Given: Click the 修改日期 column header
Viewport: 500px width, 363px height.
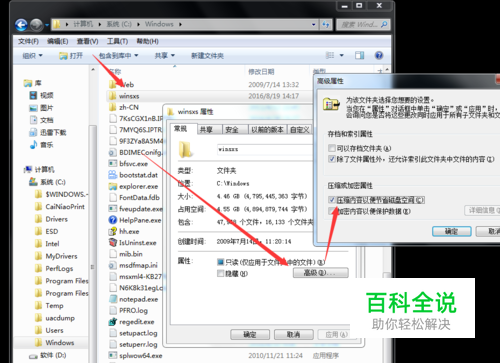Looking at the screenshot, I should point(261,72).
